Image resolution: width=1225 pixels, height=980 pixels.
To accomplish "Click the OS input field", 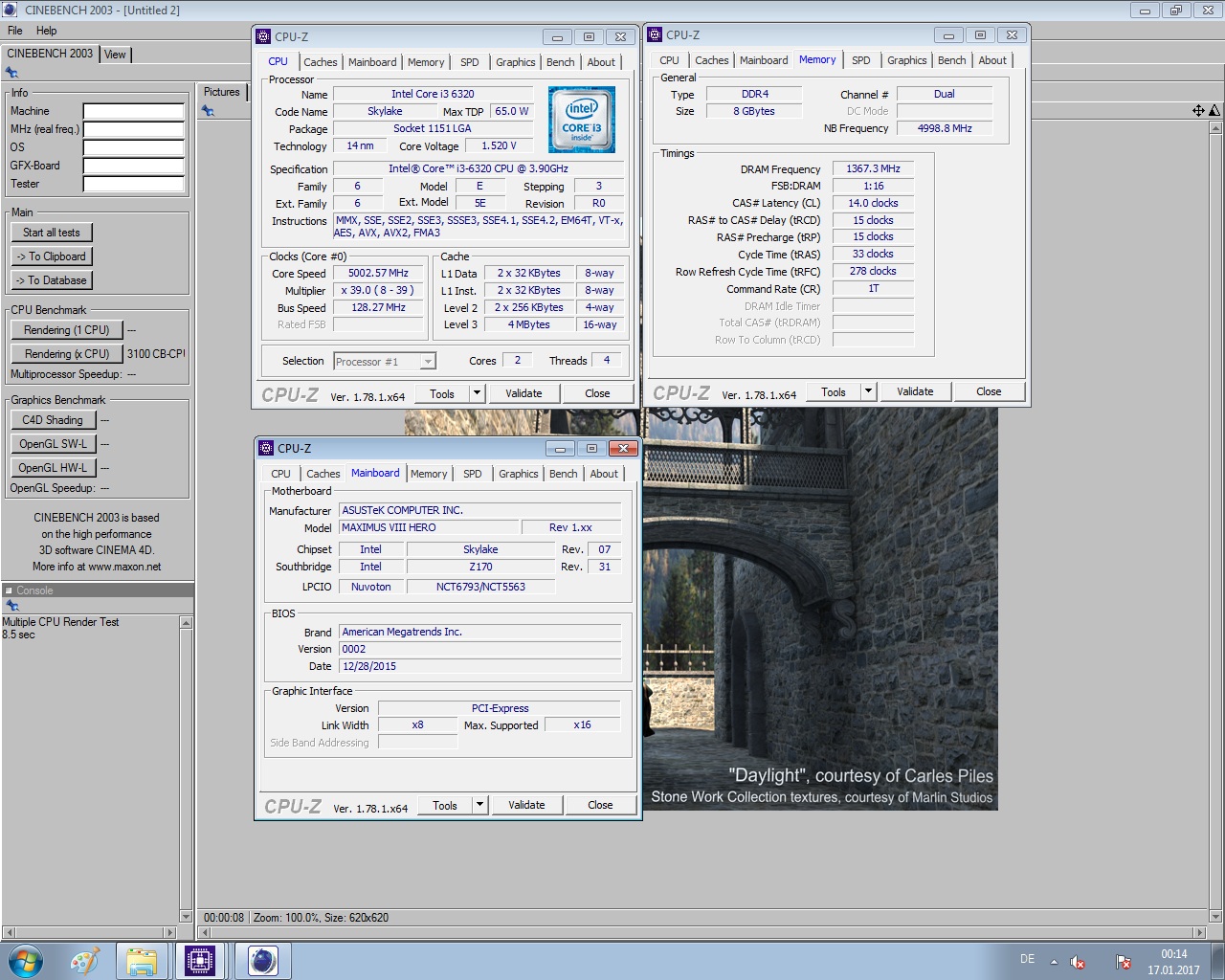I will pyautogui.click(x=134, y=147).
